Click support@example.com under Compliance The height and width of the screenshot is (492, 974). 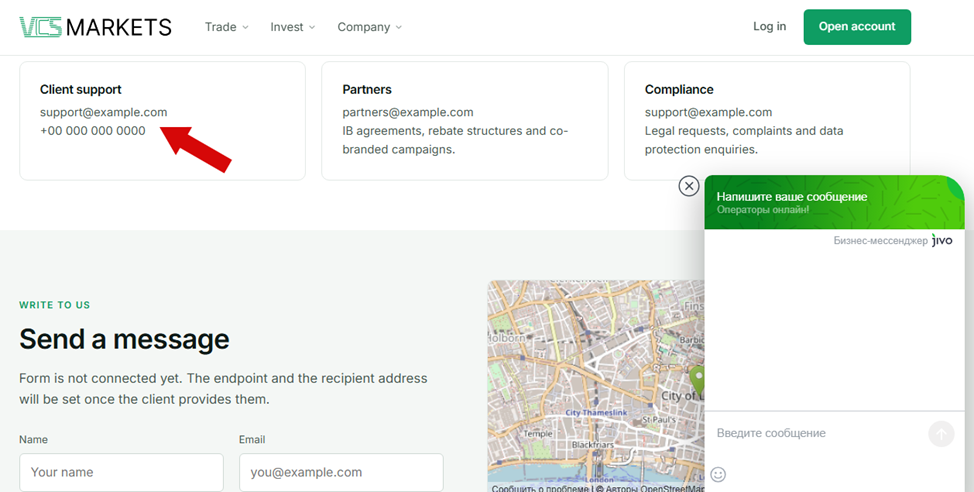[x=708, y=112]
